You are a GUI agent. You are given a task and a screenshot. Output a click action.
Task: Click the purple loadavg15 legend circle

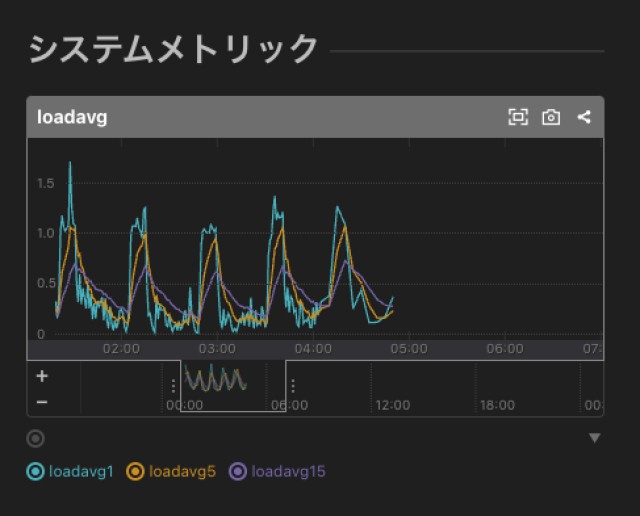tap(238, 471)
